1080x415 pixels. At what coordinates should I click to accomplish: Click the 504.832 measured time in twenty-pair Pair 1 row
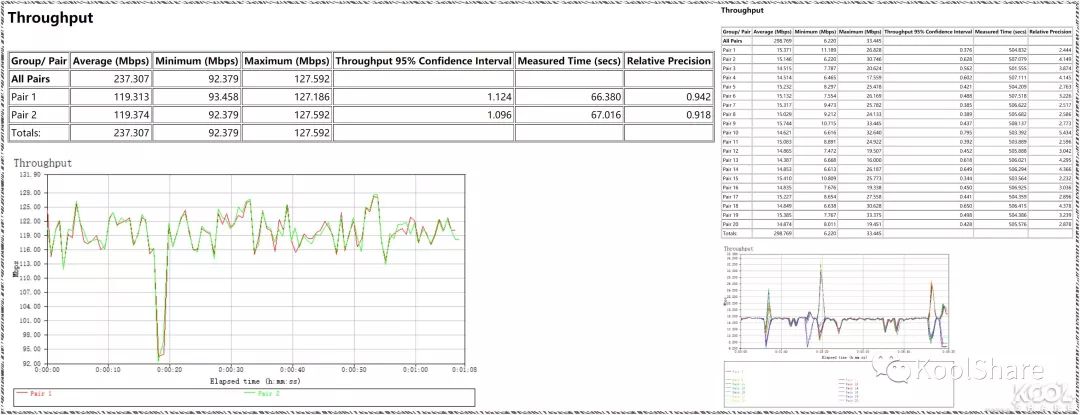[x=1018, y=50]
